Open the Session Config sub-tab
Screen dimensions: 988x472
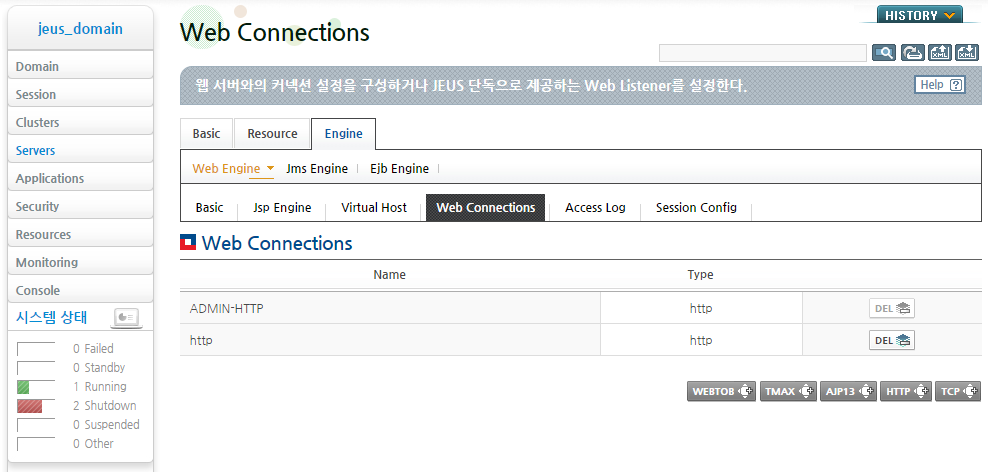pyautogui.click(x=696, y=207)
